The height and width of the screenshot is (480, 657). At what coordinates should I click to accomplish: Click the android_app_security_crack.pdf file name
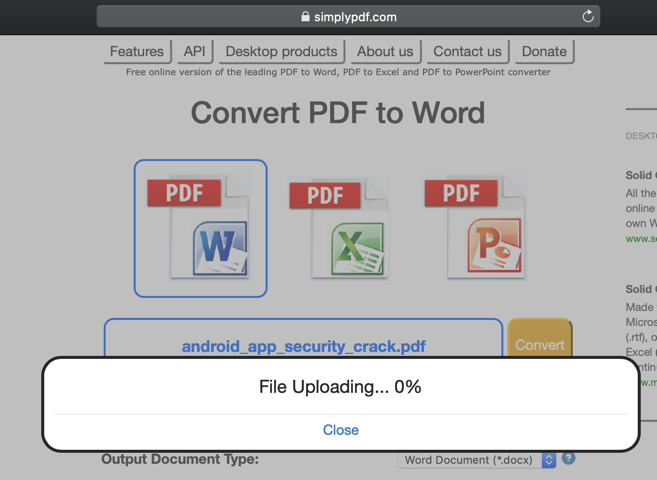coord(303,346)
